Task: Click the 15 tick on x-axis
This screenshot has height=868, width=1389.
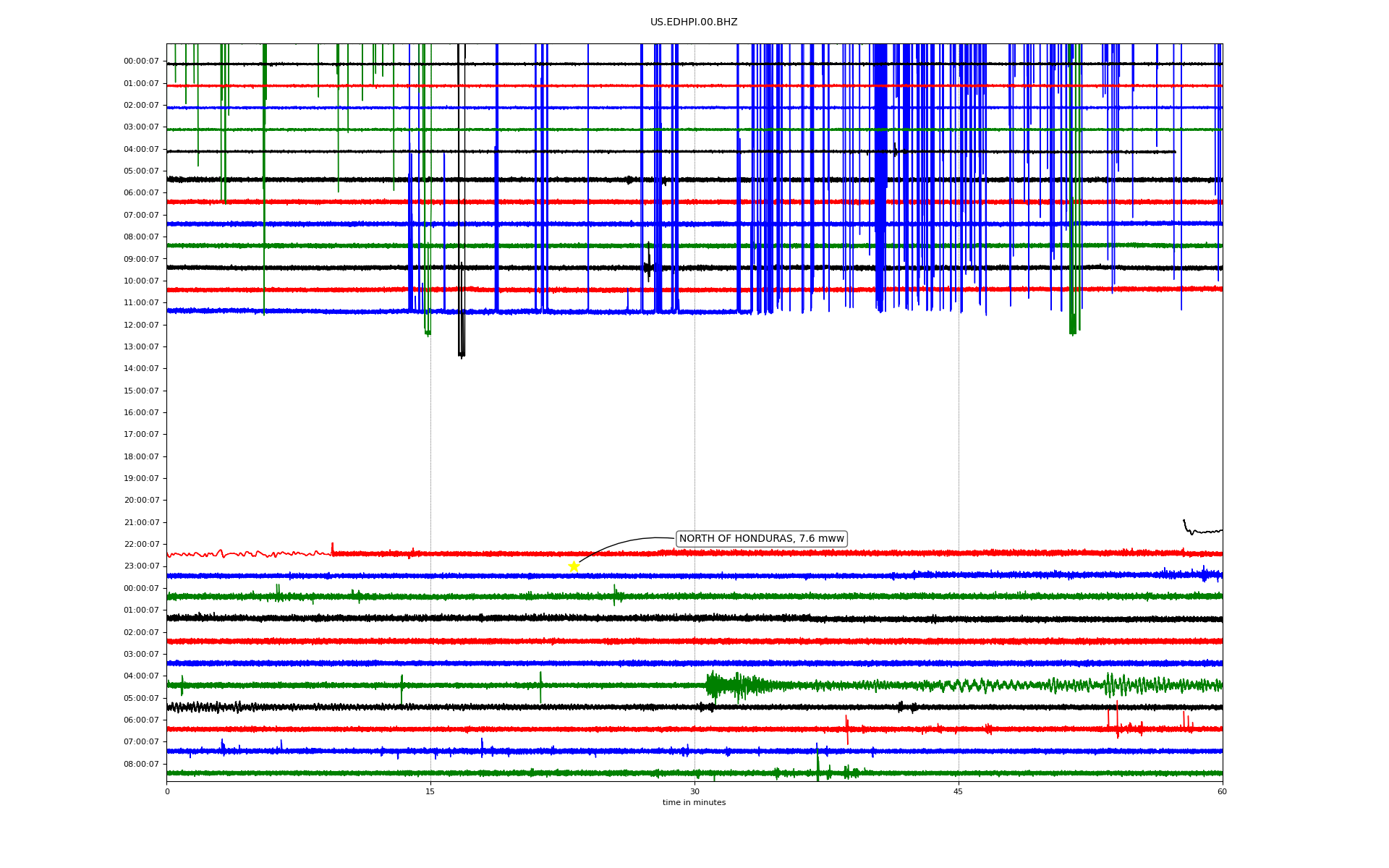Action: click(x=430, y=791)
